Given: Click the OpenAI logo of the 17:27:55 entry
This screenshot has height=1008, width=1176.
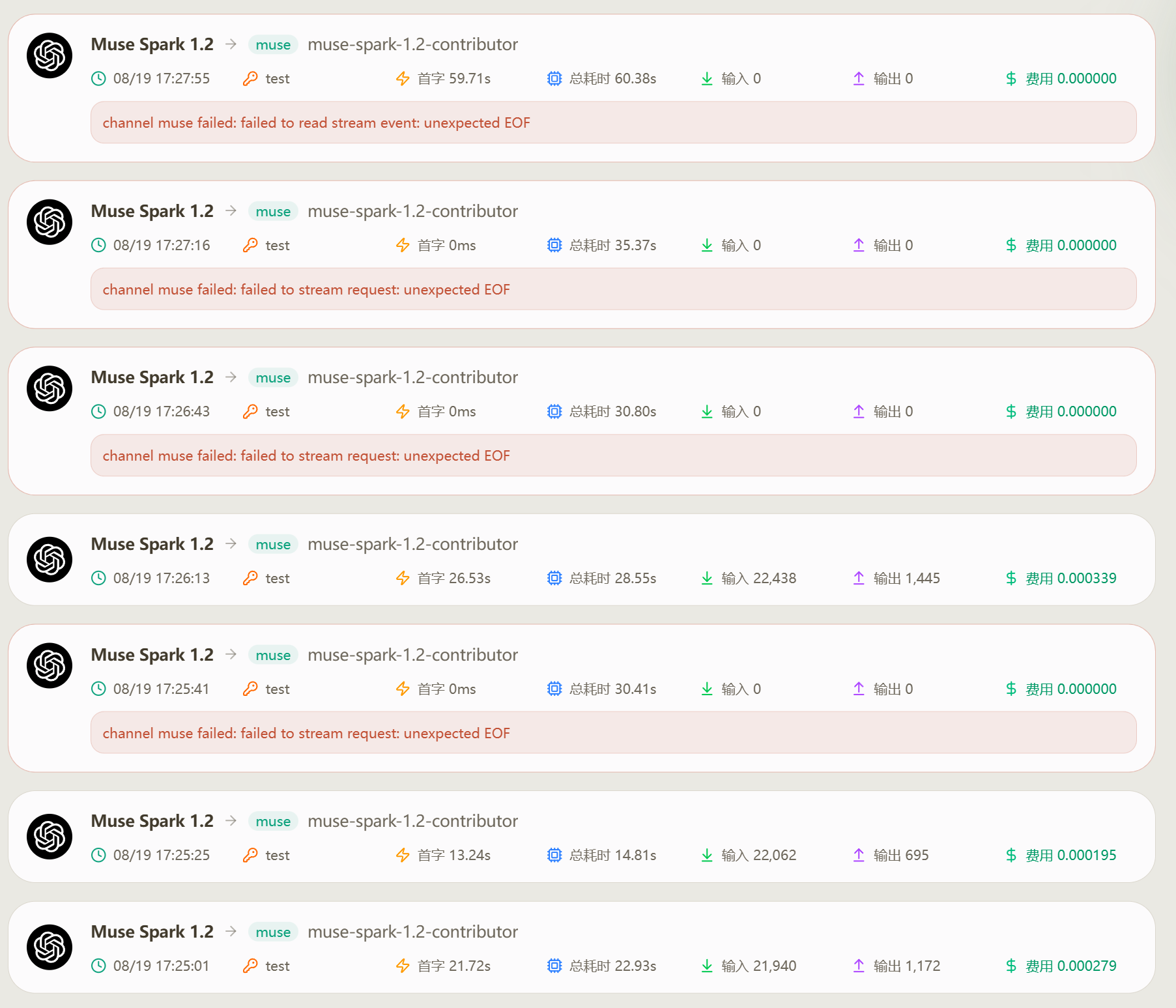Looking at the screenshot, I should click(x=50, y=55).
